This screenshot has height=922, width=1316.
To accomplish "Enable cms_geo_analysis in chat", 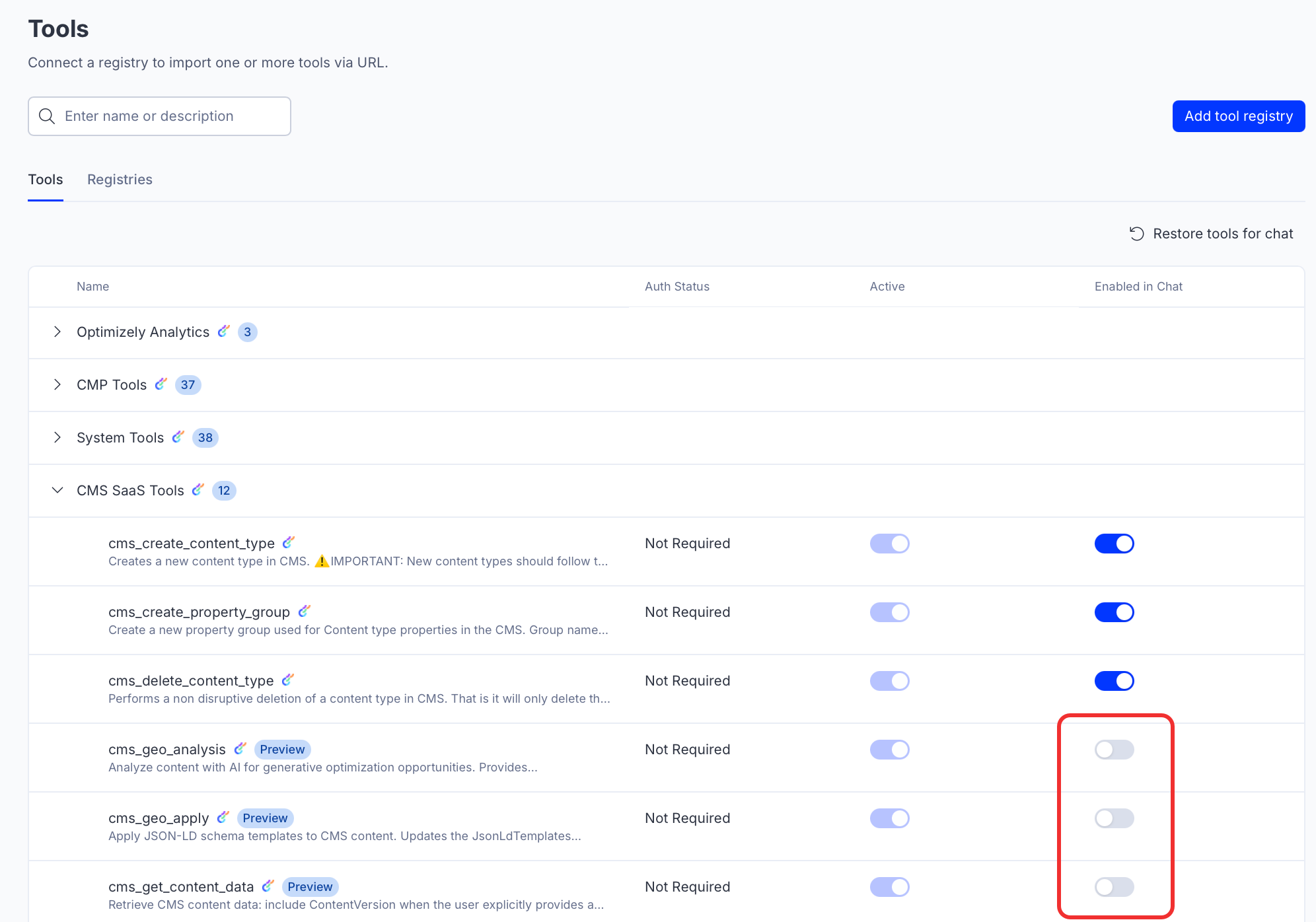I will 1114,750.
